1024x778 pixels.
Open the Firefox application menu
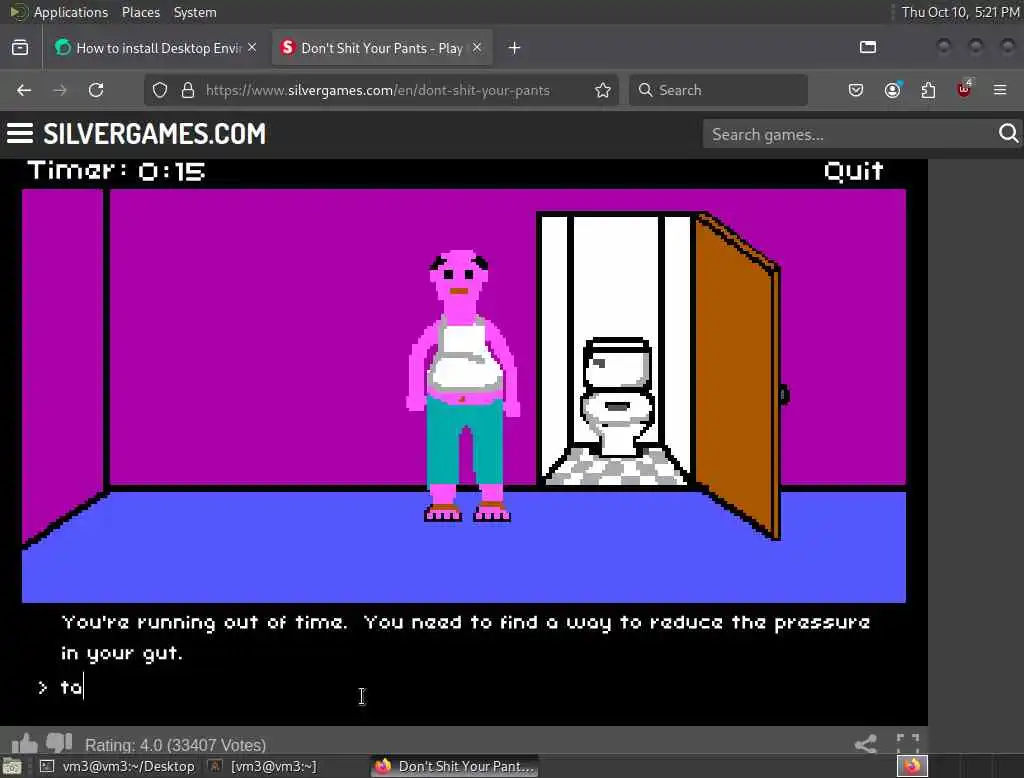1000,90
